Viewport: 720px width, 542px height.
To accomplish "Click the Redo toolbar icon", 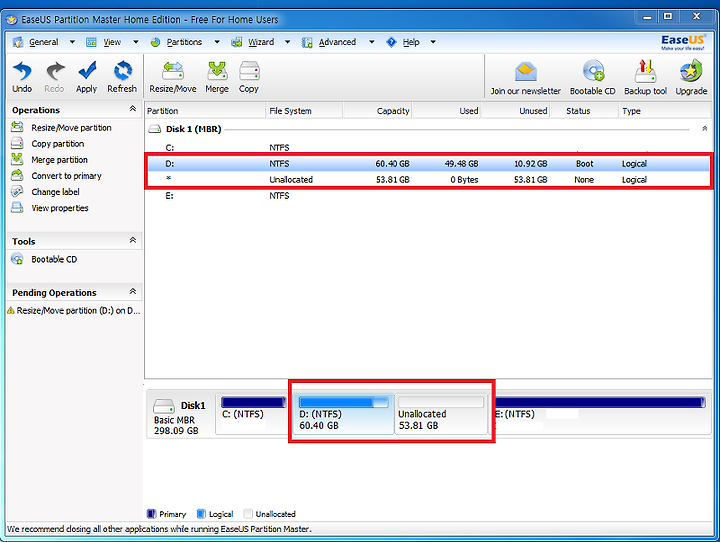I will (55, 72).
